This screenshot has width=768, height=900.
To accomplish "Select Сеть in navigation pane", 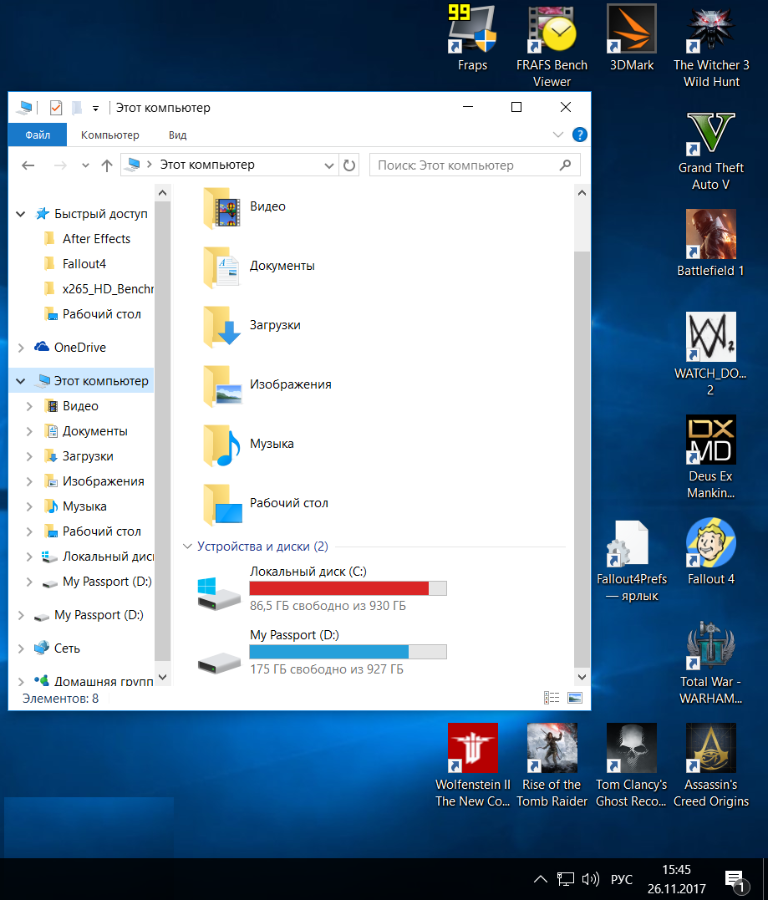I will click(67, 649).
